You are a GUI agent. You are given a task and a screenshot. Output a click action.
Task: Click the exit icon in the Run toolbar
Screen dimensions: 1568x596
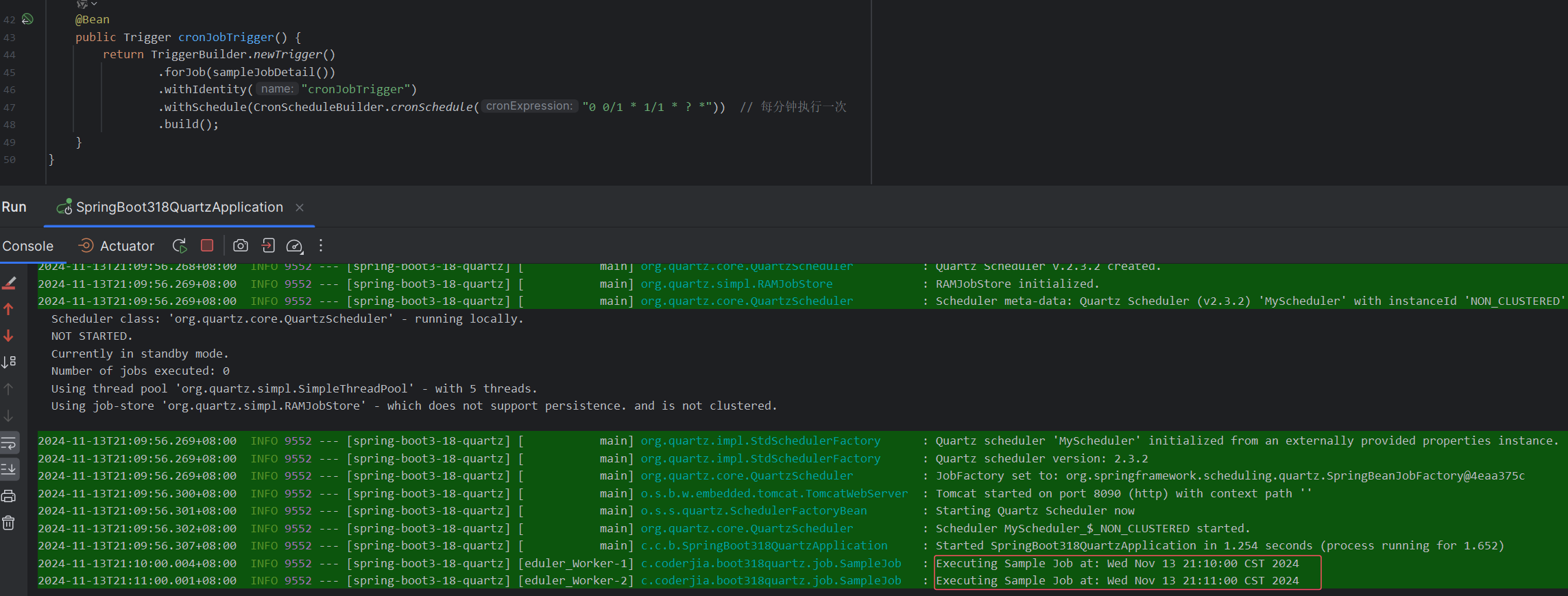click(x=268, y=245)
